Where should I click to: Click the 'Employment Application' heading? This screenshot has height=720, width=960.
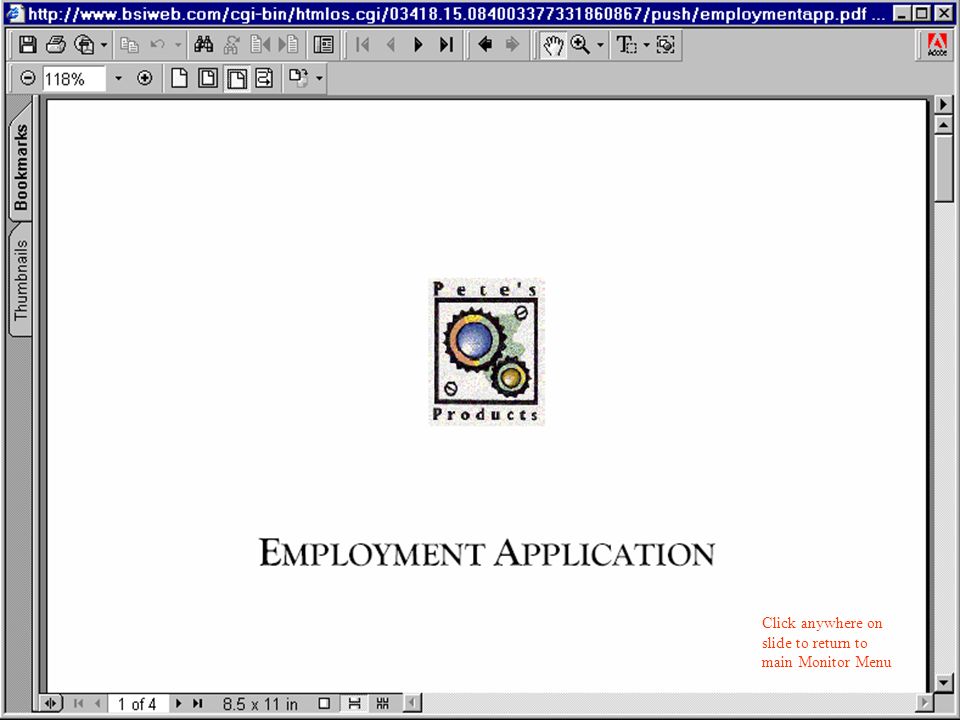[x=487, y=553]
